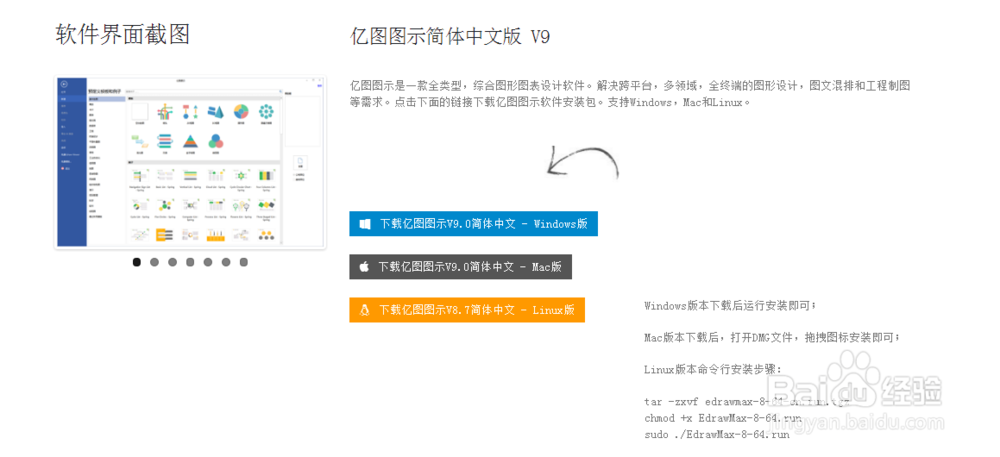
Task: Switch to the fourth carousel dot
Action: [x=190, y=262]
